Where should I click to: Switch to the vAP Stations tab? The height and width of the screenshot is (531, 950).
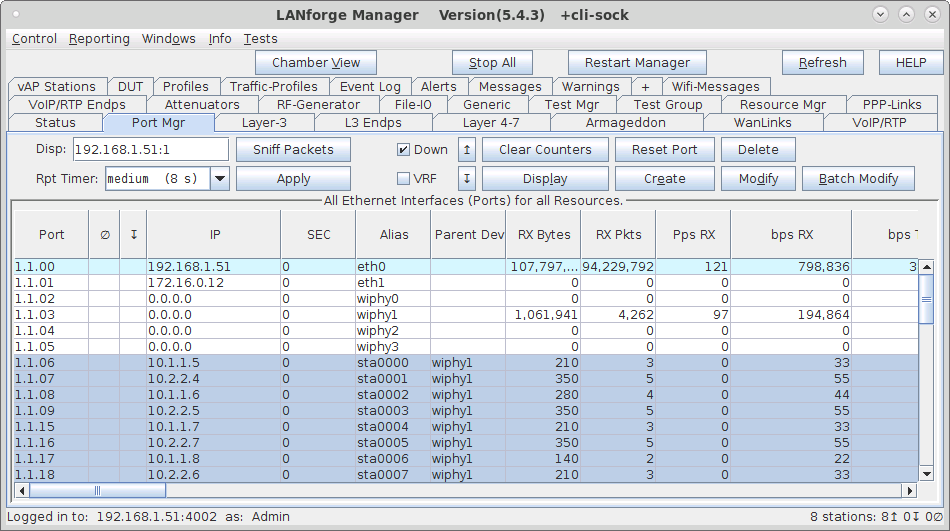click(x=56, y=87)
